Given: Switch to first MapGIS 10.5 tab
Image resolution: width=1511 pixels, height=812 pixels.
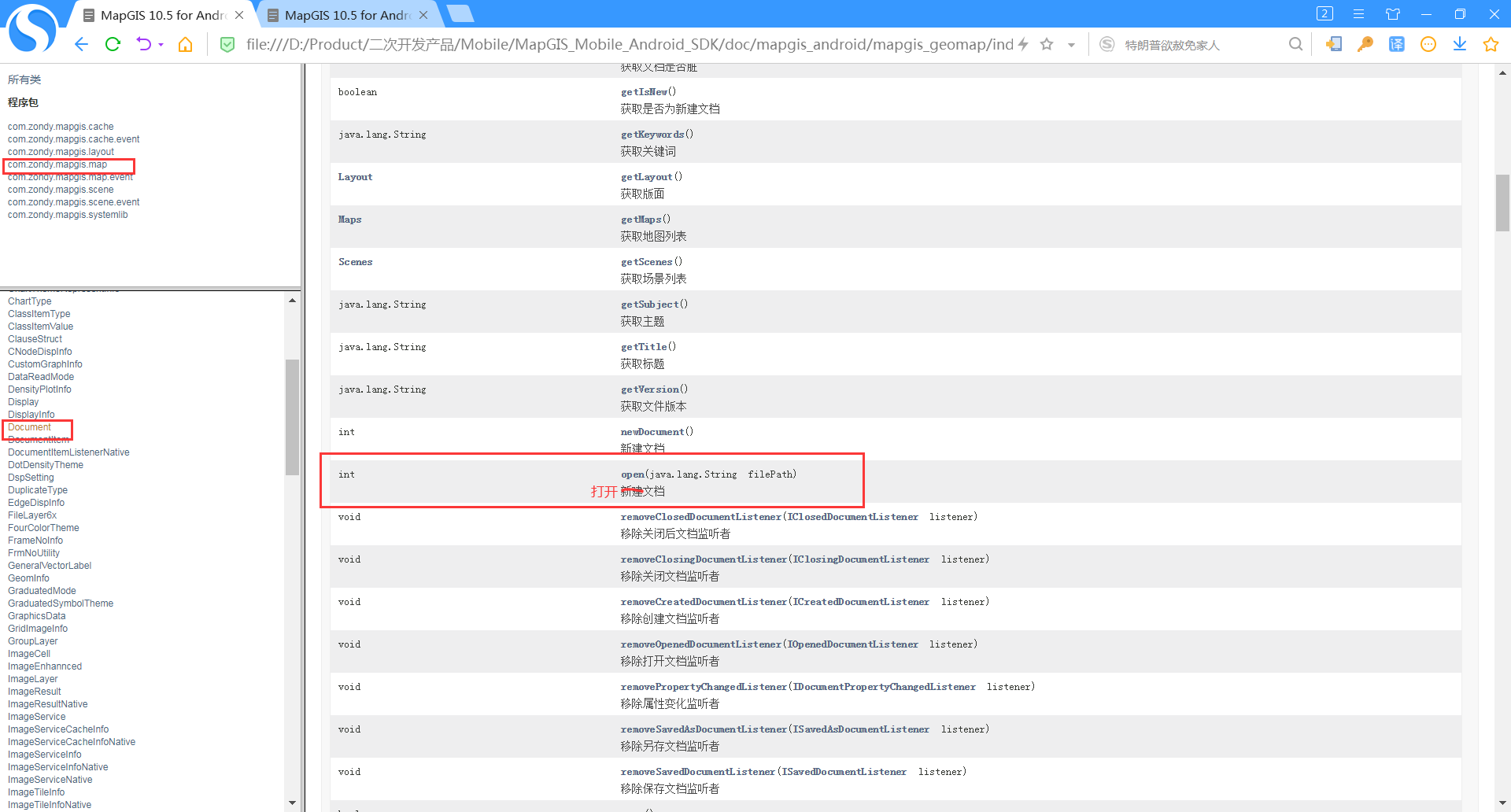Looking at the screenshot, I should pos(162,15).
